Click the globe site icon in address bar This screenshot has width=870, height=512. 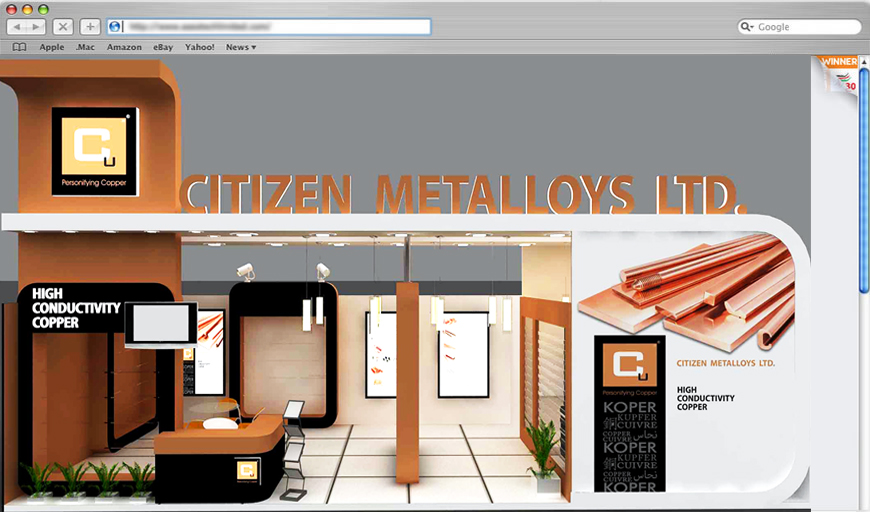click(x=115, y=27)
